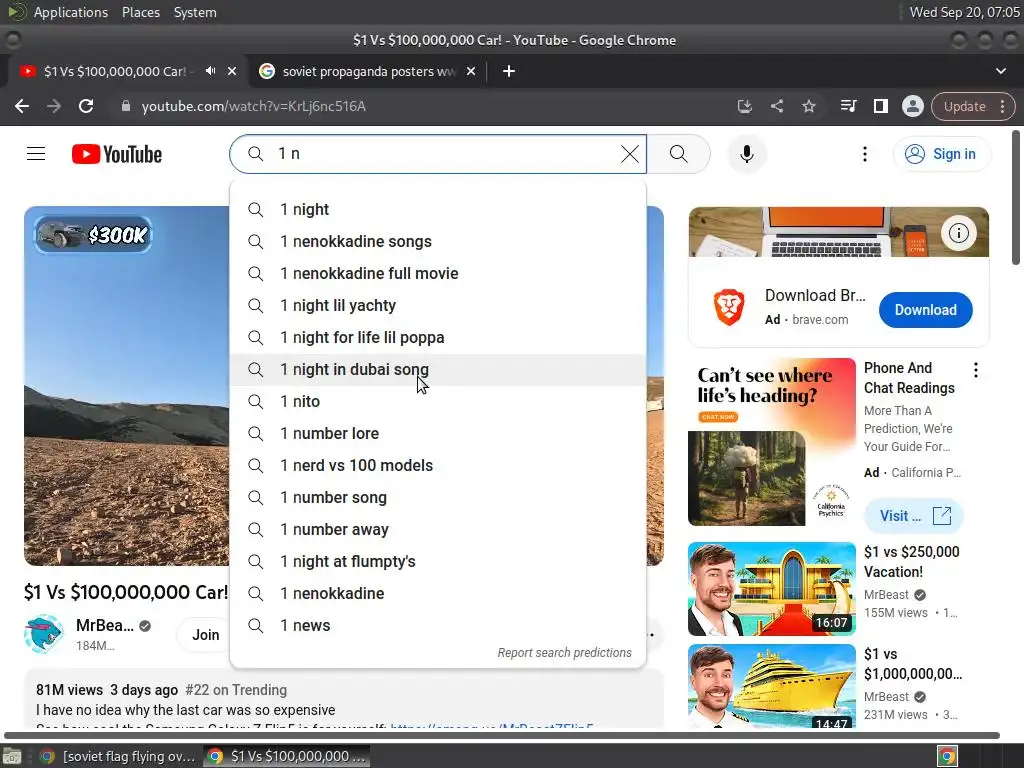Image resolution: width=1024 pixels, height=768 pixels.
Task: Open the clock showing Wed Sep 20
Action: [964, 12]
